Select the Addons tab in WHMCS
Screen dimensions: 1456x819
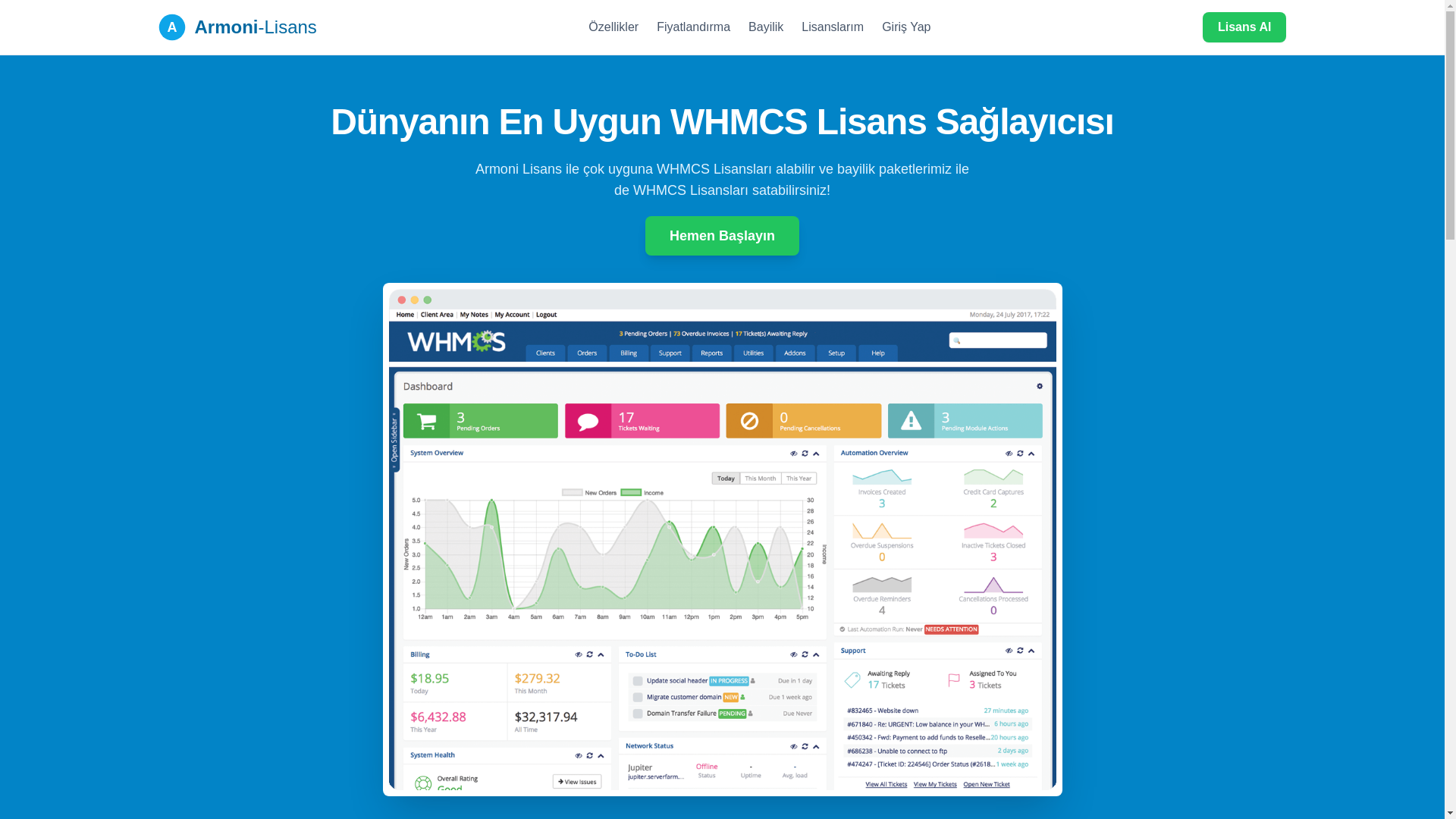[795, 353]
